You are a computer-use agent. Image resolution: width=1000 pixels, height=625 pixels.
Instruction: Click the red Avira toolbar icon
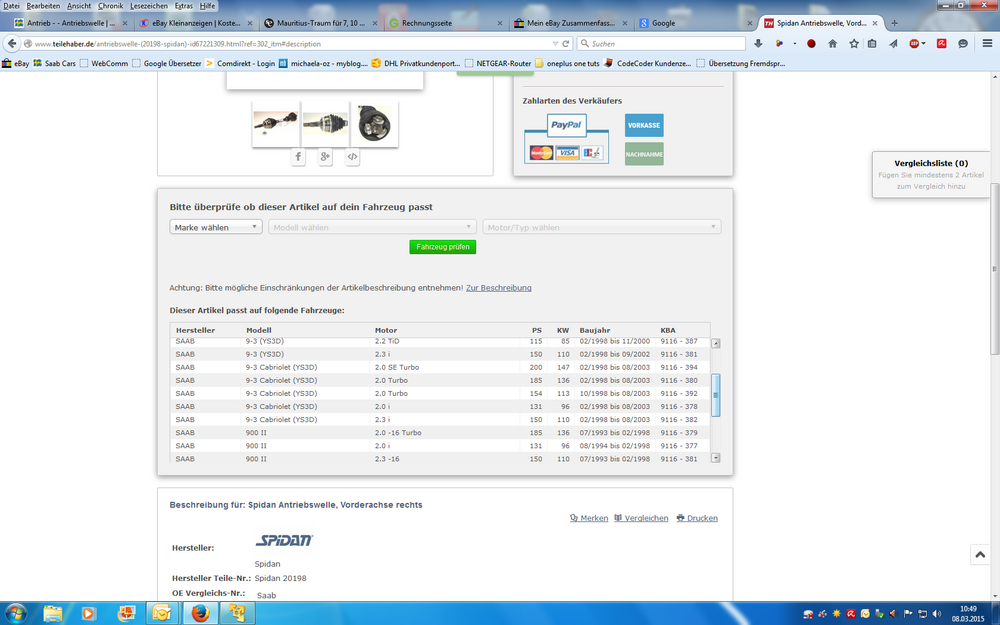pos(941,43)
